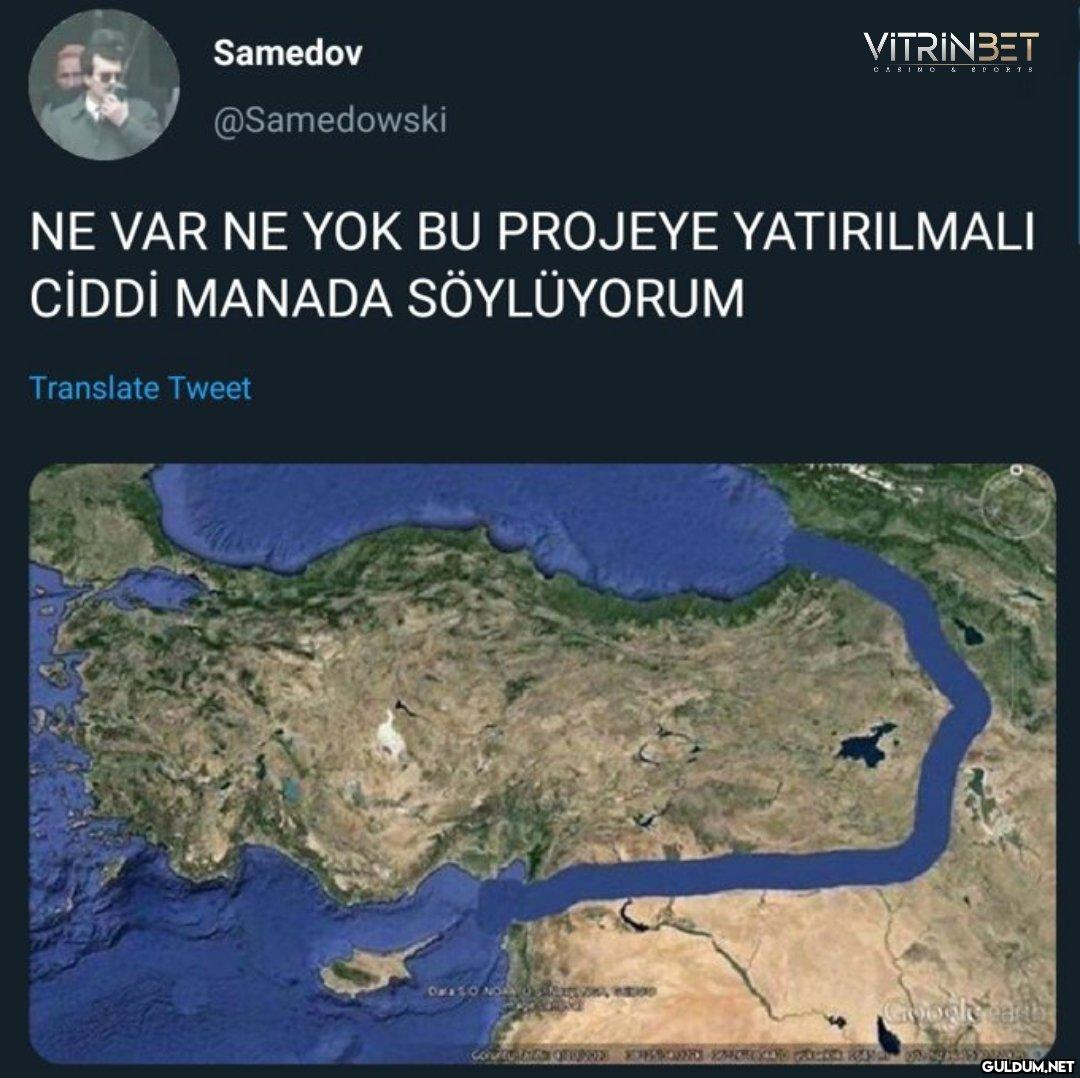
Task: Click the second tweet line CİDDİ MANADA SÖYLÜYORUM
Action: click(x=387, y=298)
